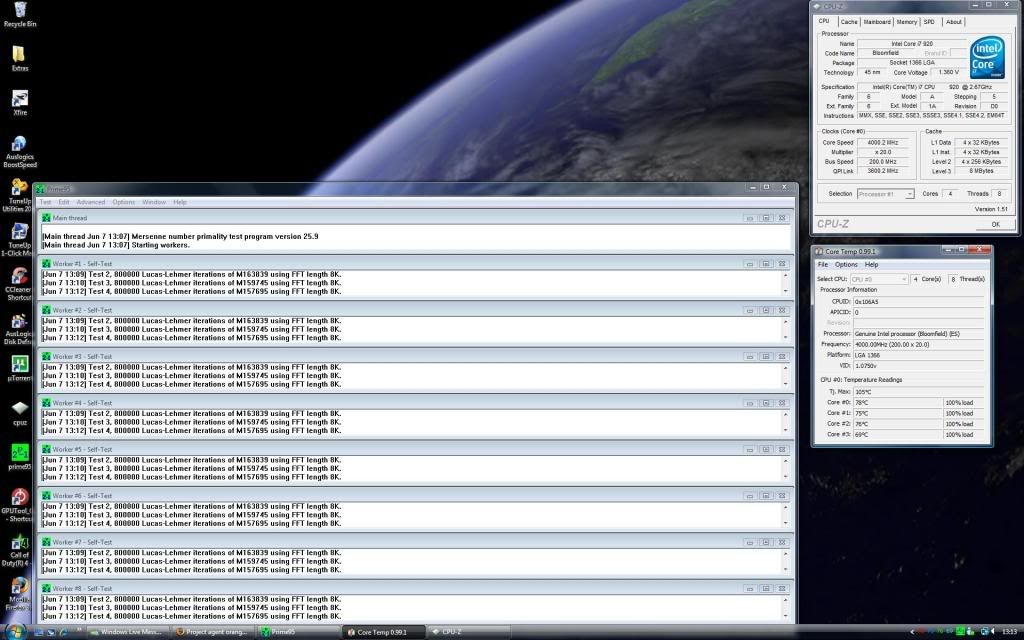Switch to the SPD tab in CPU-Z
This screenshot has height=640, width=1024.
[x=929, y=22]
